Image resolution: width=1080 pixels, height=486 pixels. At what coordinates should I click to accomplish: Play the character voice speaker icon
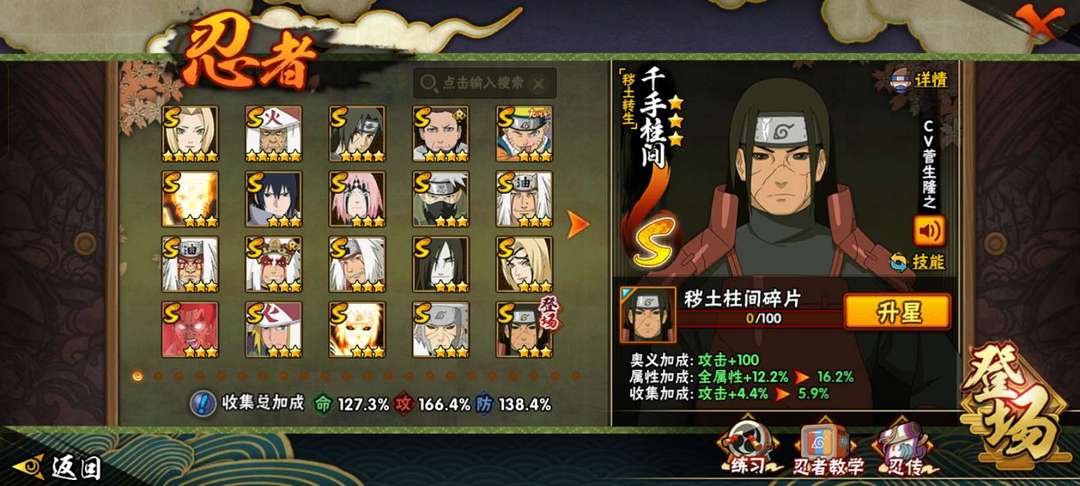(x=929, y=231)
